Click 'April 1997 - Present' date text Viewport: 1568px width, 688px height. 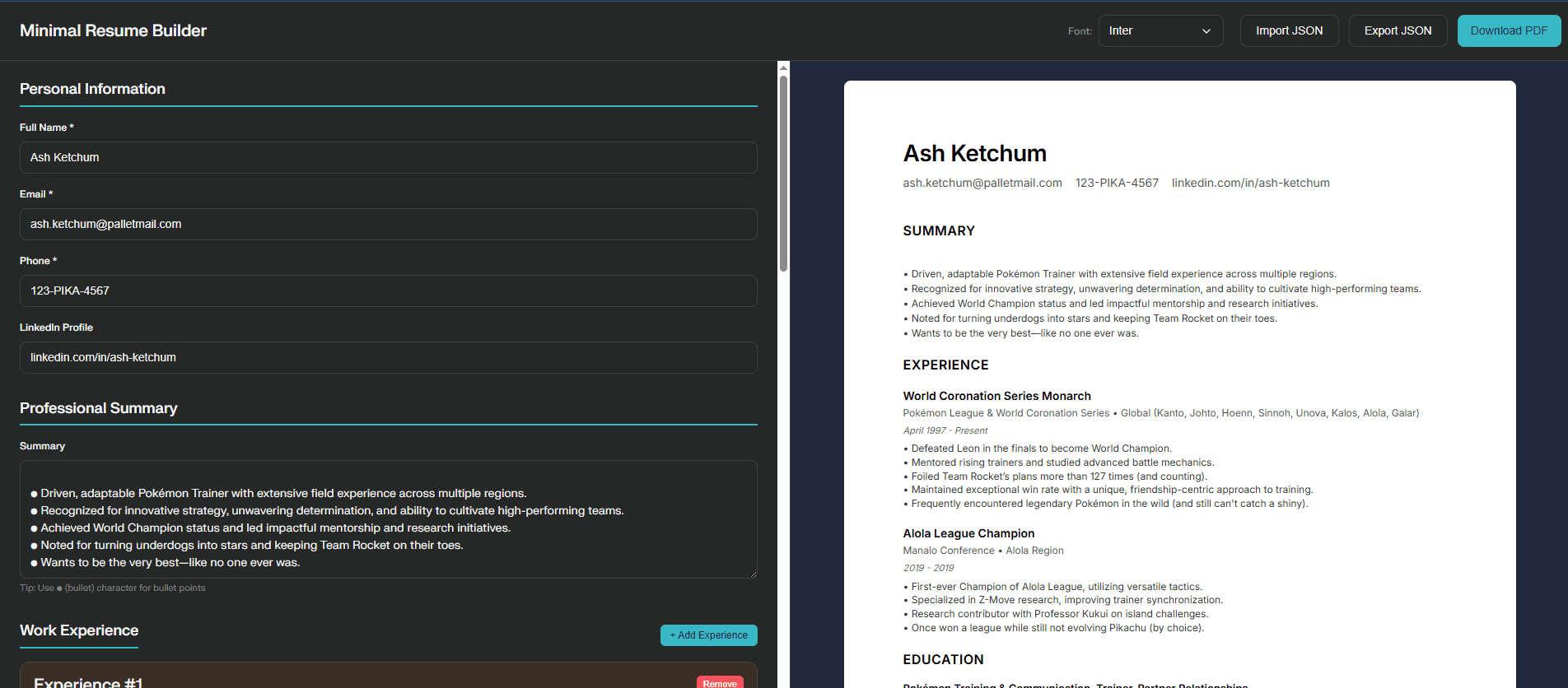click(945, 430)
